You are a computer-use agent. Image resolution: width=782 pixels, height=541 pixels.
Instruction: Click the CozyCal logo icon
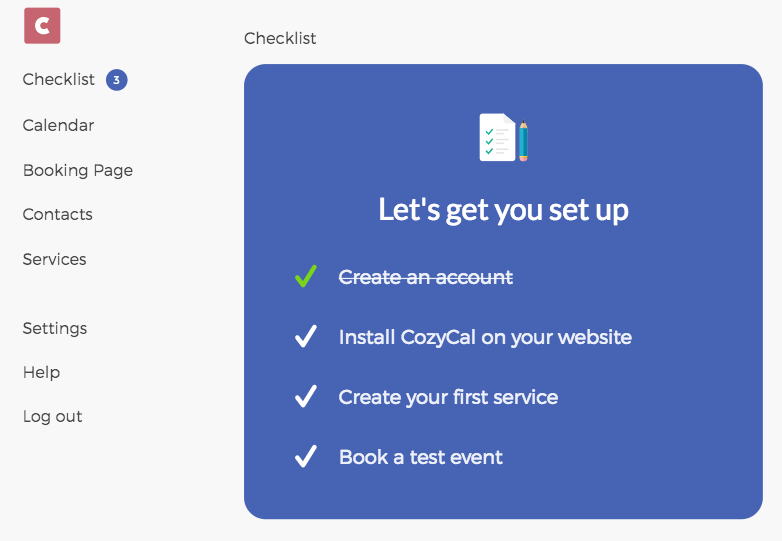pos(42,26)
